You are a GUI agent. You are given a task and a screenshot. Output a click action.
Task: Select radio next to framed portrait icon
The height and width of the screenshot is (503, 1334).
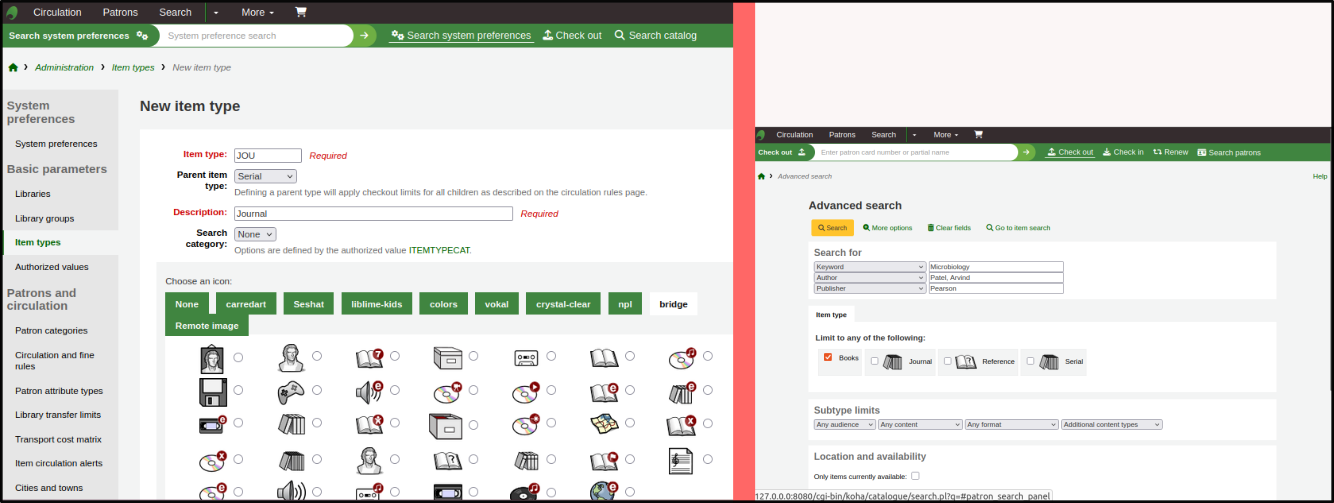coord(238,356)
